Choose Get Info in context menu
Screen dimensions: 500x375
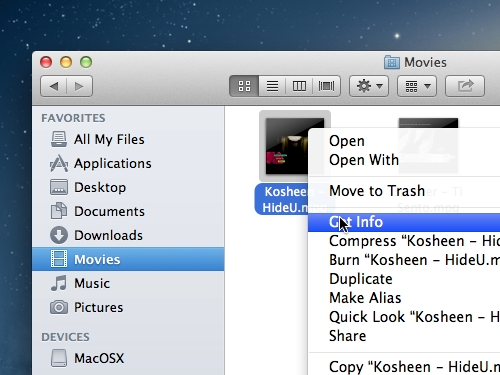point(404,222)
